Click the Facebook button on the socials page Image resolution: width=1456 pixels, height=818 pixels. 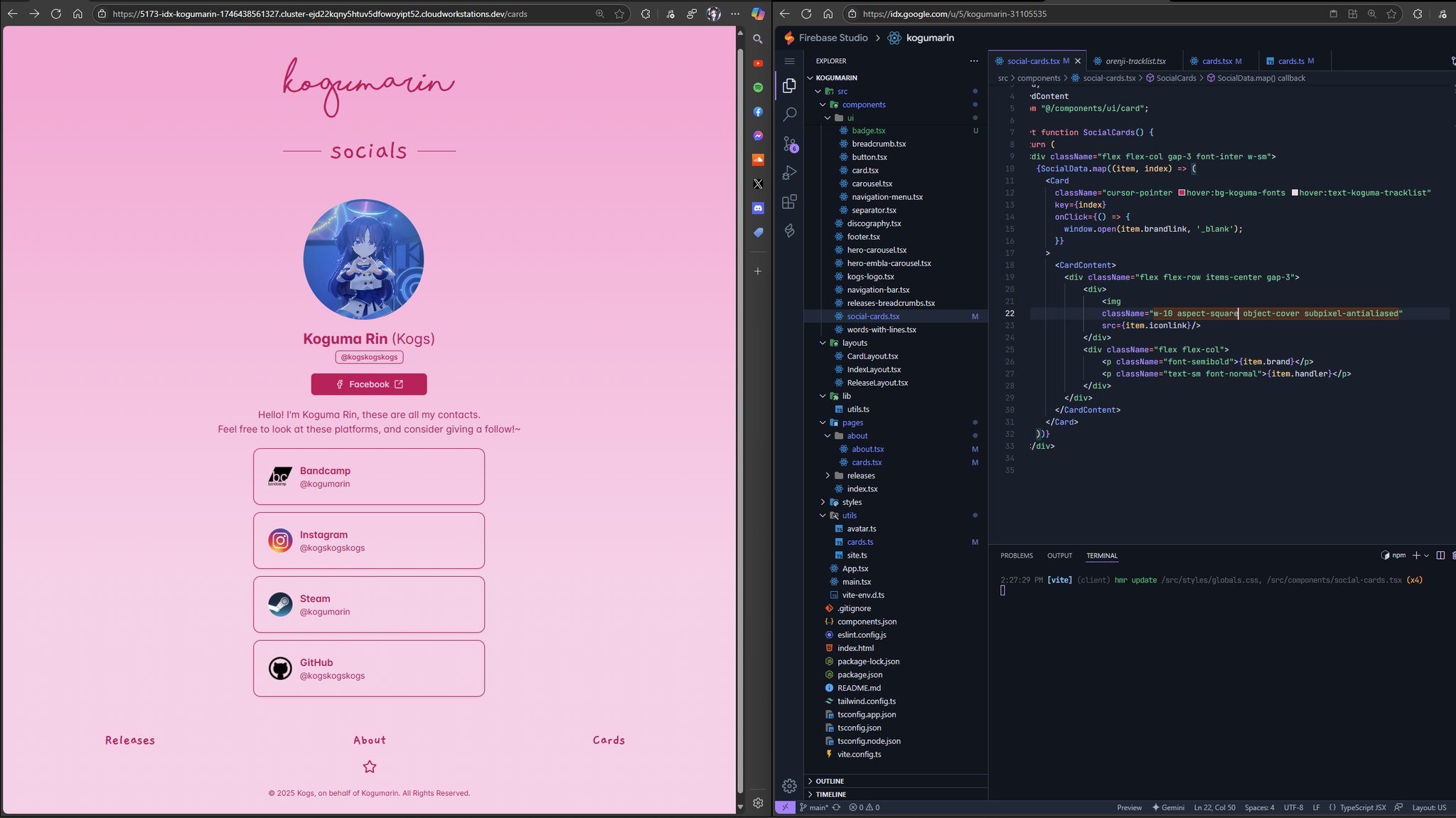pos(369,384)
